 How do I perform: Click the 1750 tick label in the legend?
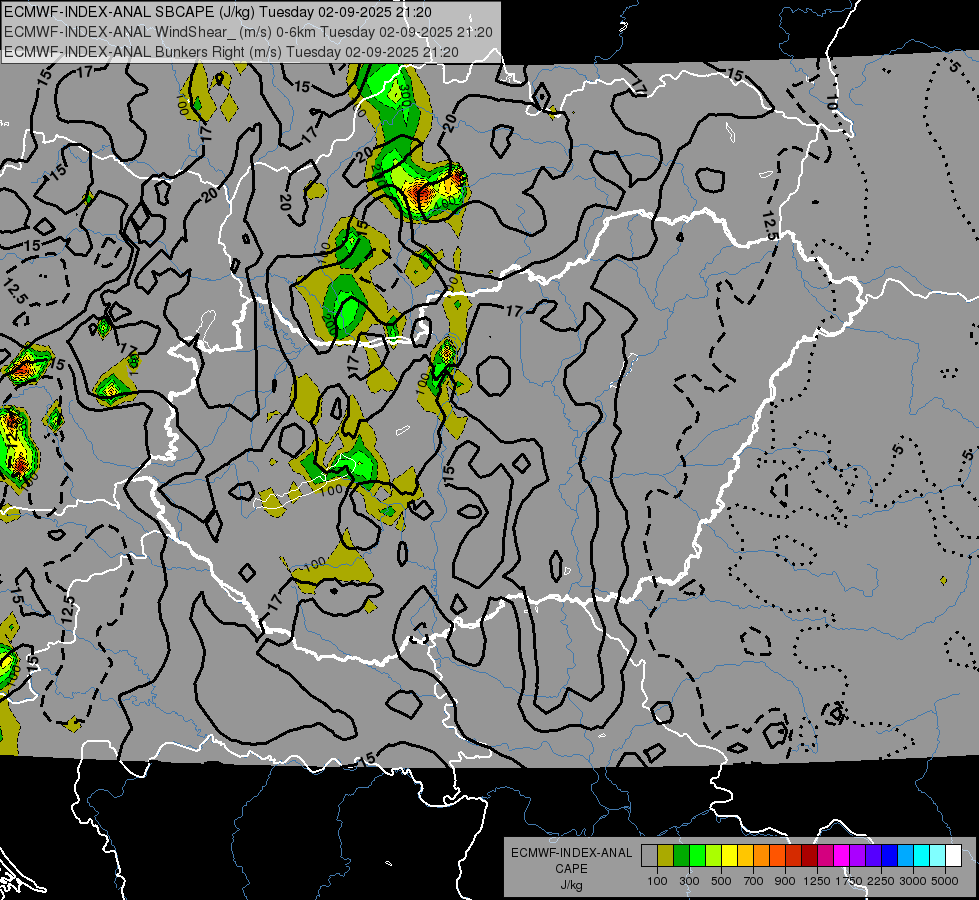click(x=849, y=881)
